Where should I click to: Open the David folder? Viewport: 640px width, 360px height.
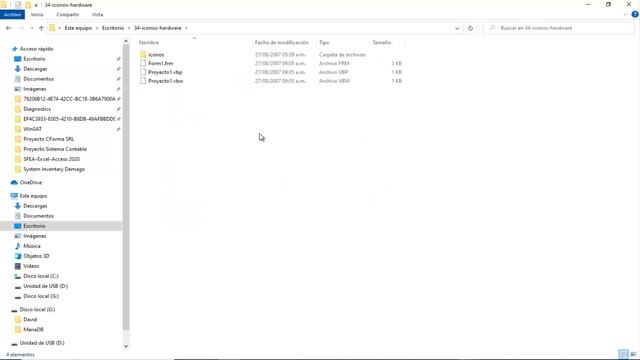click(x=30, y=320)
